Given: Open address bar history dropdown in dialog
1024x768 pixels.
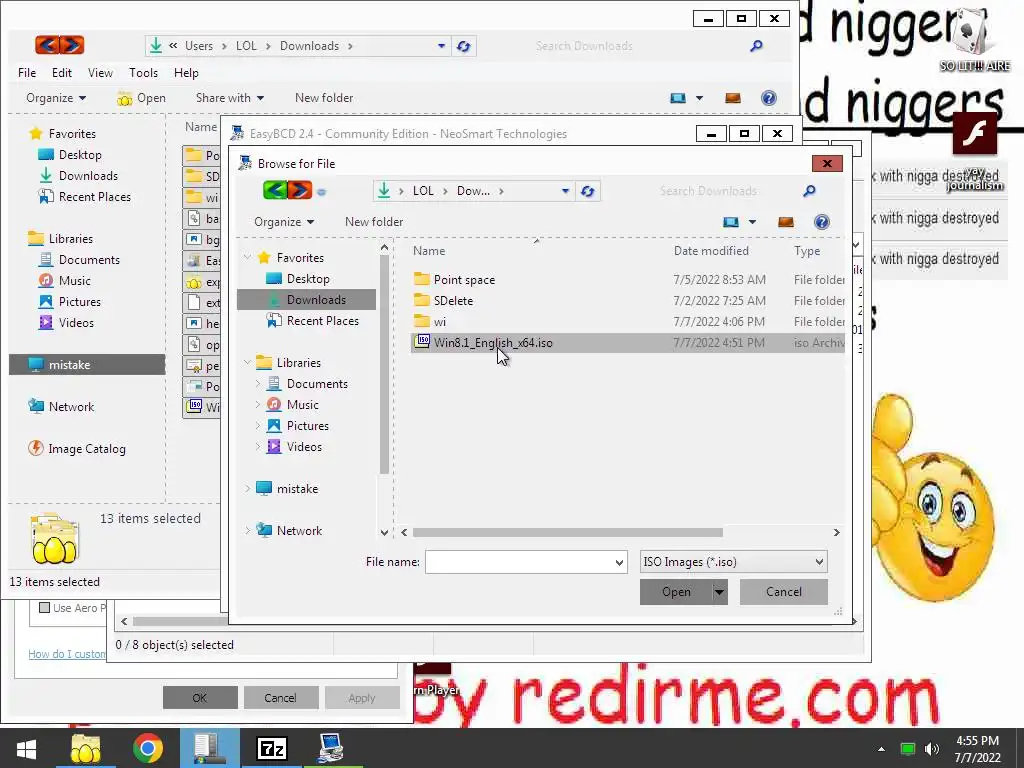Looking at the screenshot, I should pos(565,191).
